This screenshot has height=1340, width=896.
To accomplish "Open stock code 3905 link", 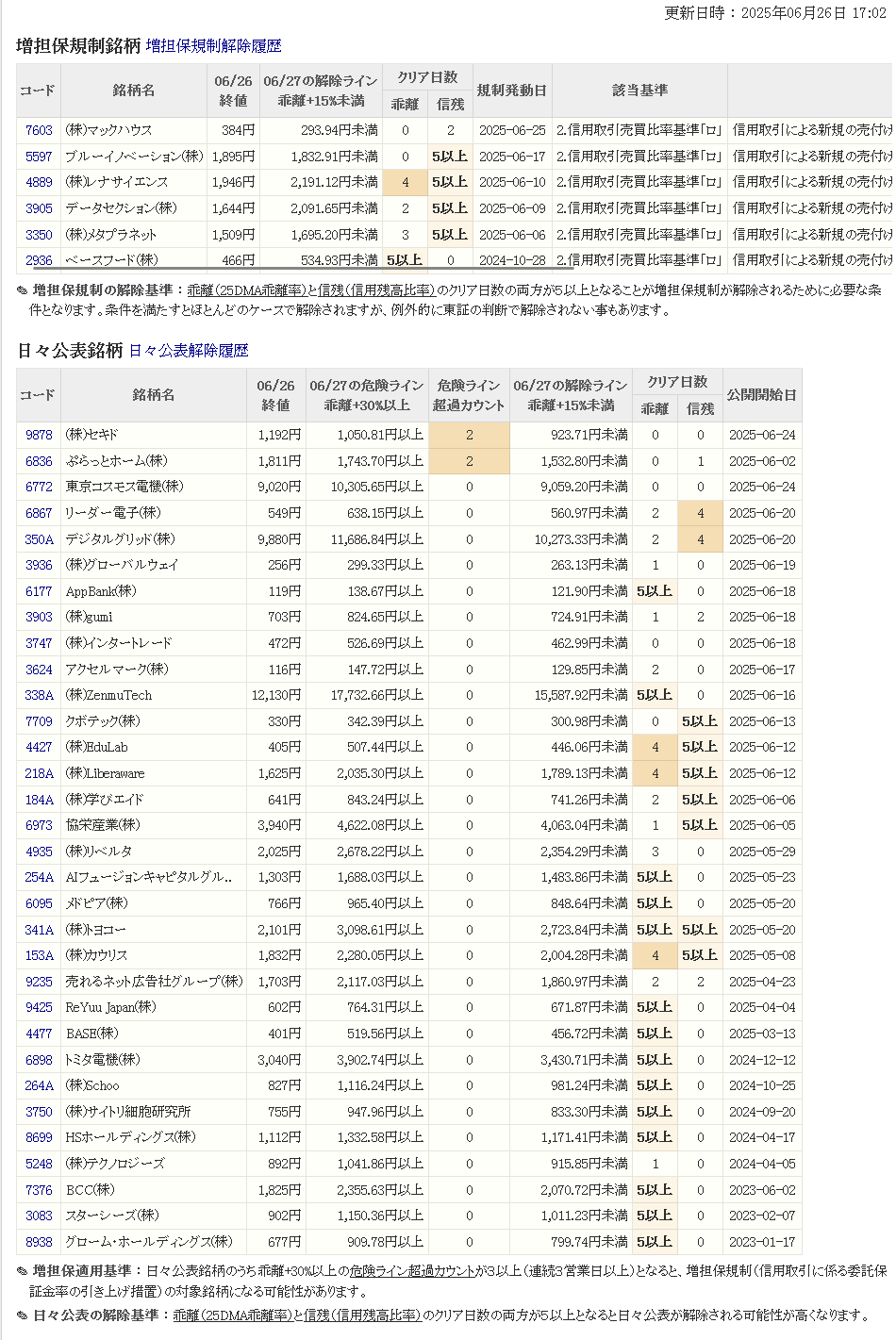I will coord(39,208).
